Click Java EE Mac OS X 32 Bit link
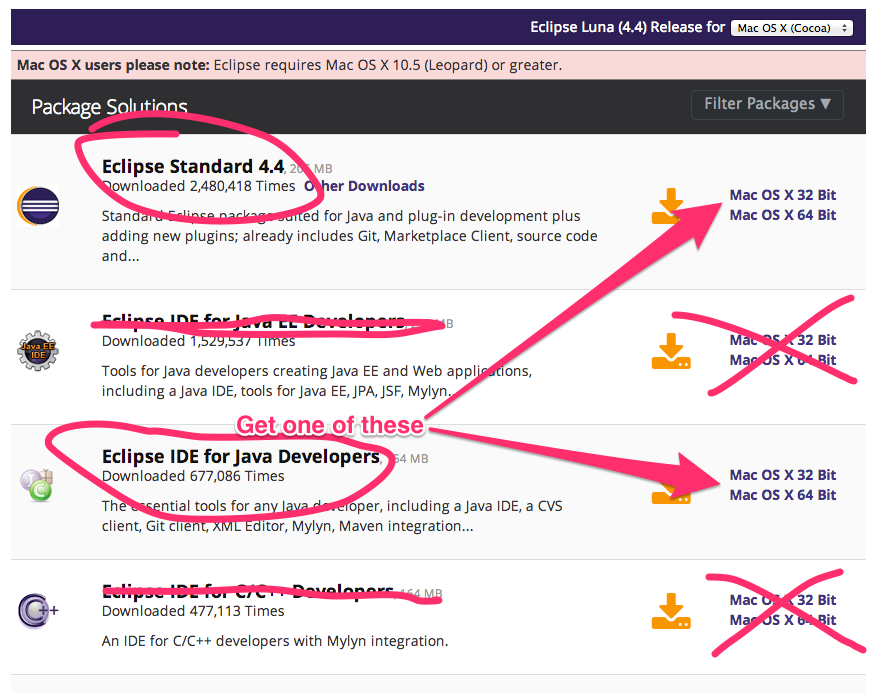876x693 pixels. click(782, 340)
